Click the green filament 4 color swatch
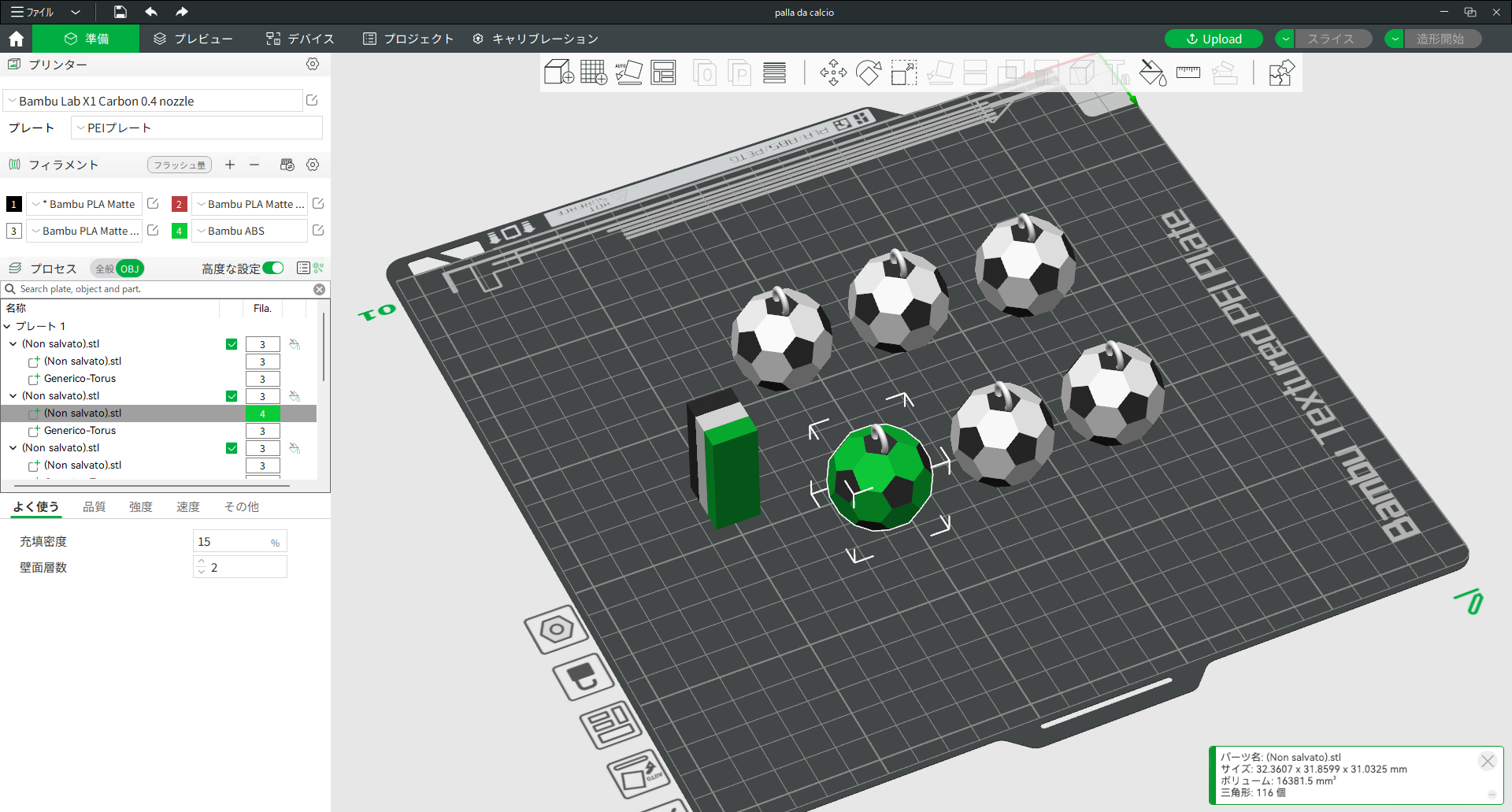The image size is (1512, 812). point(179,231)
